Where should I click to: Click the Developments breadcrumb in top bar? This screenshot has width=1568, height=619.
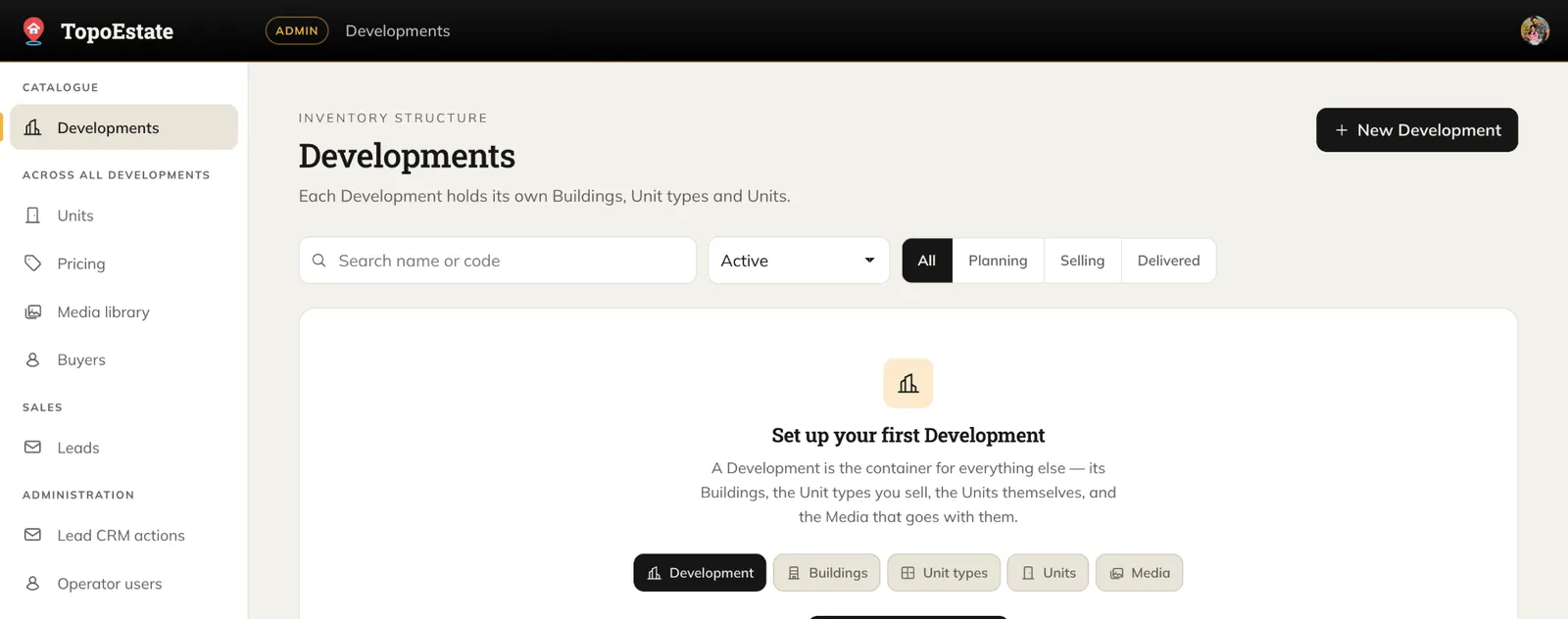398,31
